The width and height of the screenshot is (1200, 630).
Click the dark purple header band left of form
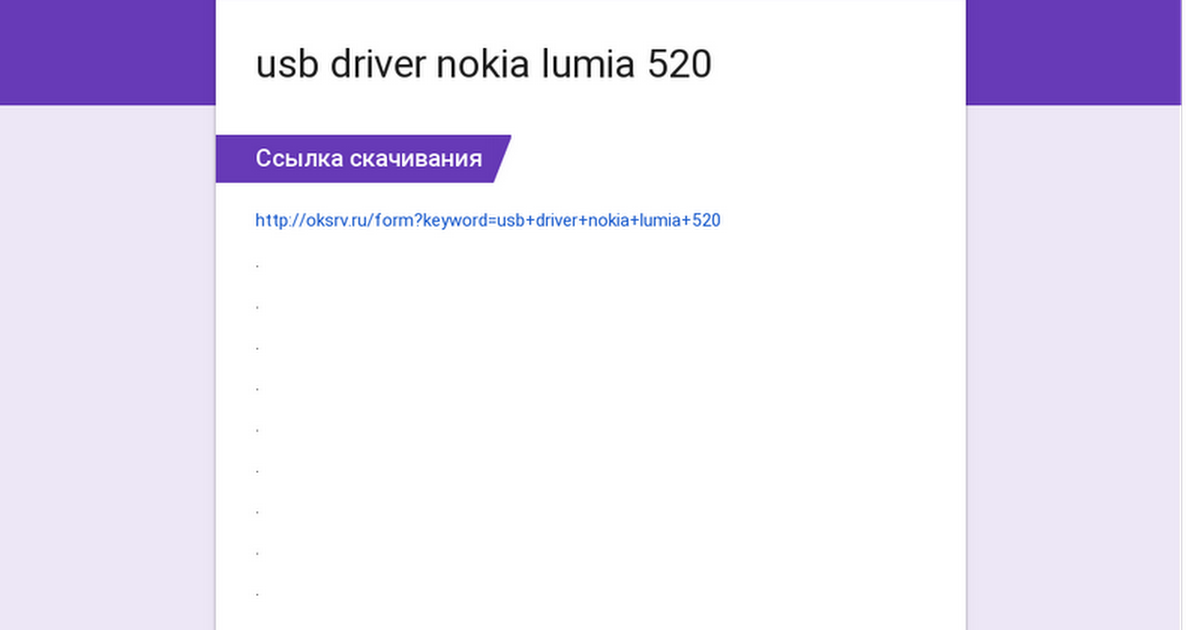(x=107, y=52)
